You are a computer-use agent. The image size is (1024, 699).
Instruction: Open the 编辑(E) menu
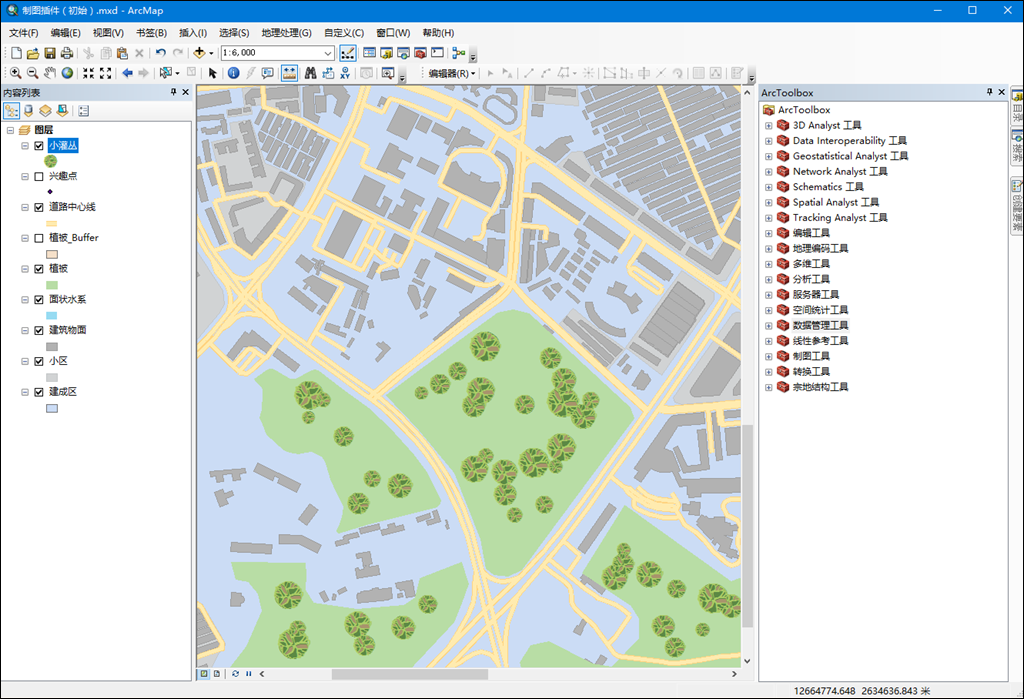[65, 33]
